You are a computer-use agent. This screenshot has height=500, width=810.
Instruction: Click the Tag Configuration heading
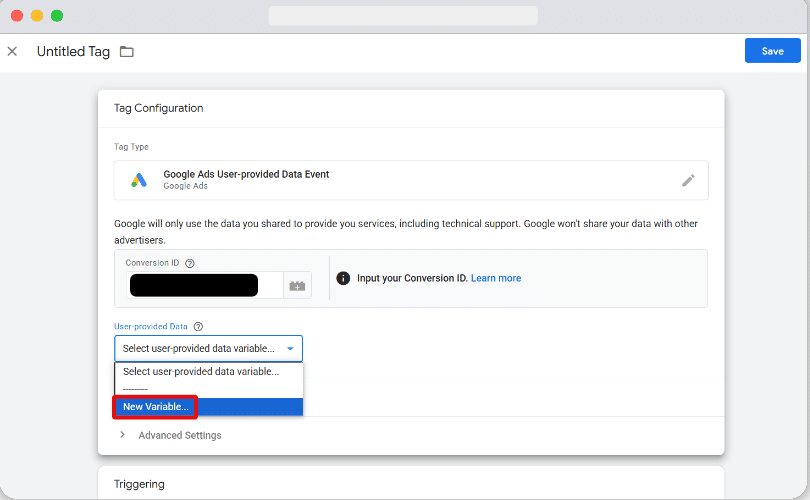tap(159, 108)
